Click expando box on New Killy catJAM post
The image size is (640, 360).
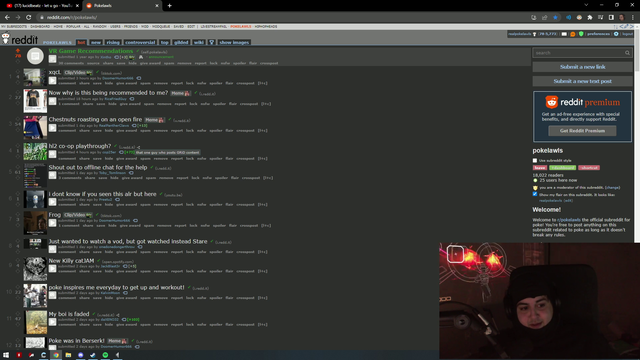coord(53,268)
